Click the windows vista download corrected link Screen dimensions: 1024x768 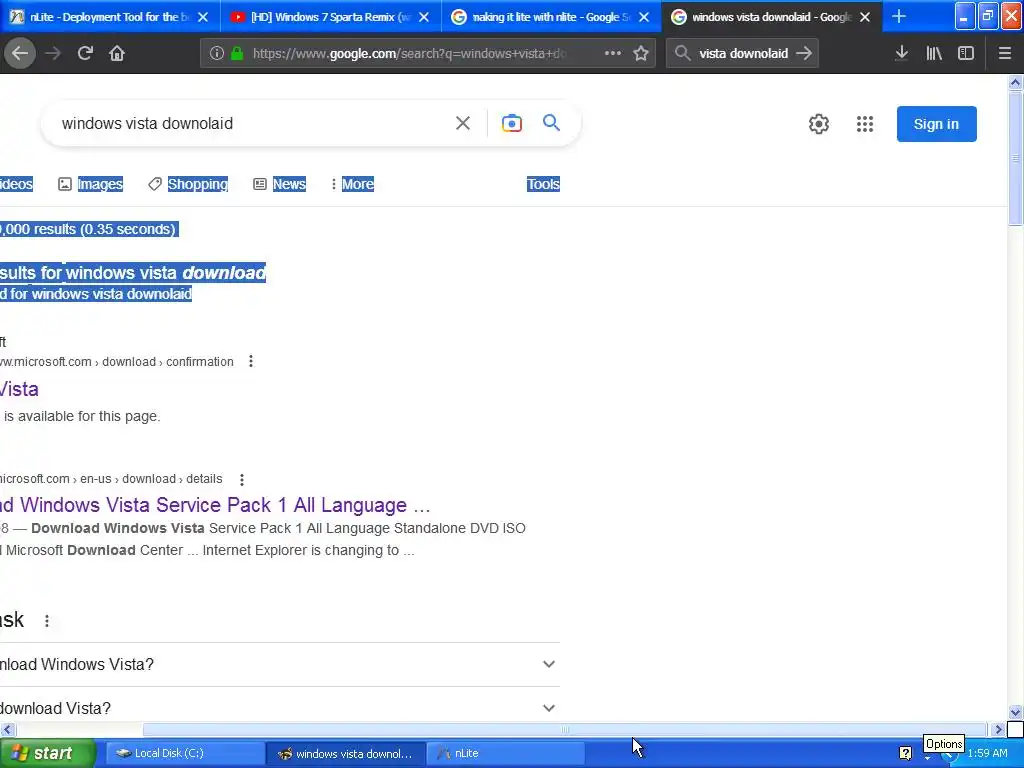pyautogui.click(x=166, y=272)
